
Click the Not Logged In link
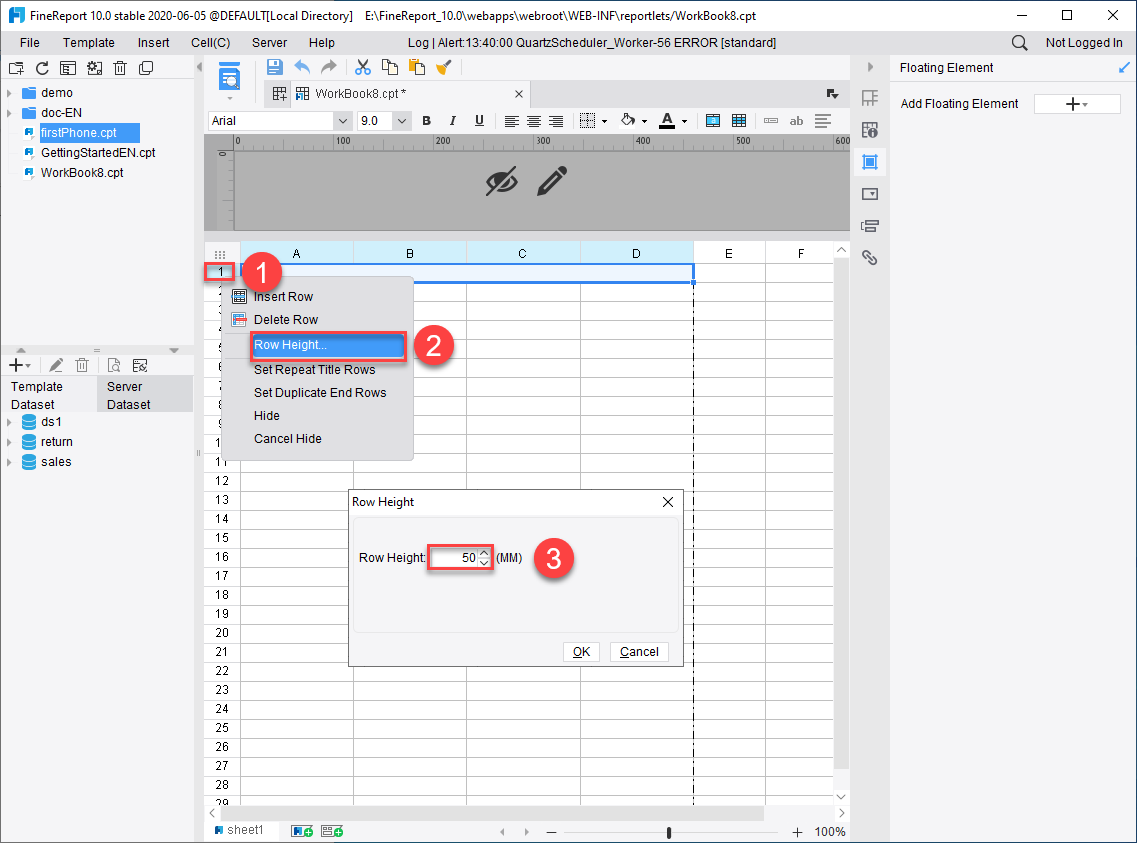1083,43
